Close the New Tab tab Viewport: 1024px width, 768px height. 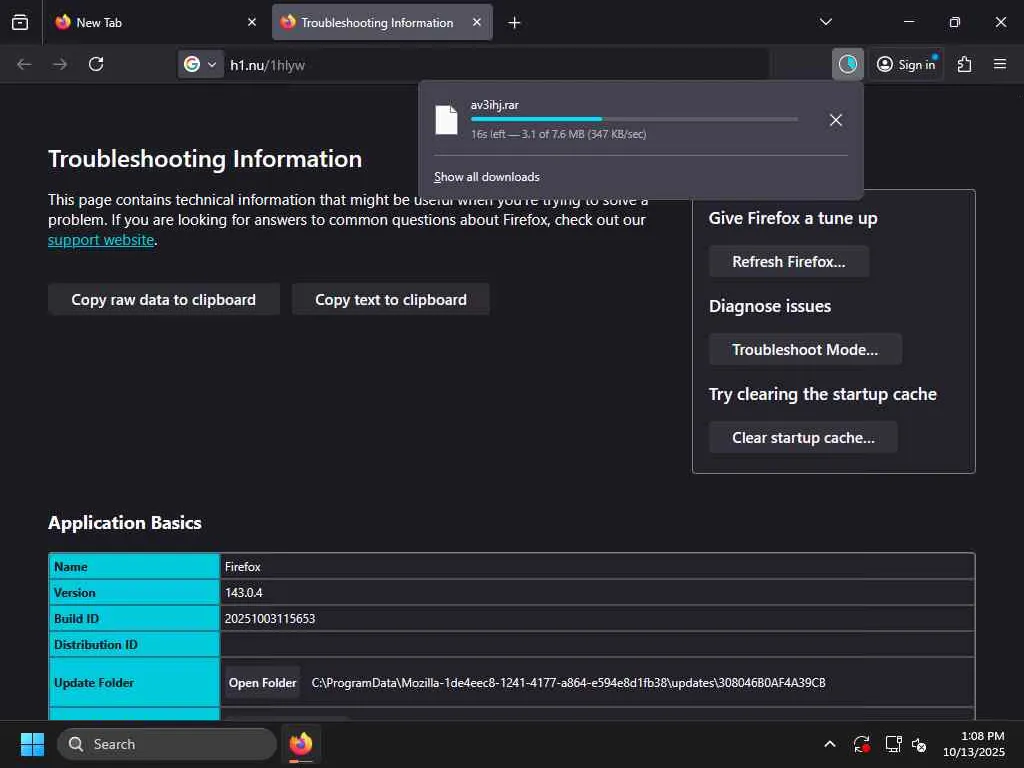[252, 22]
